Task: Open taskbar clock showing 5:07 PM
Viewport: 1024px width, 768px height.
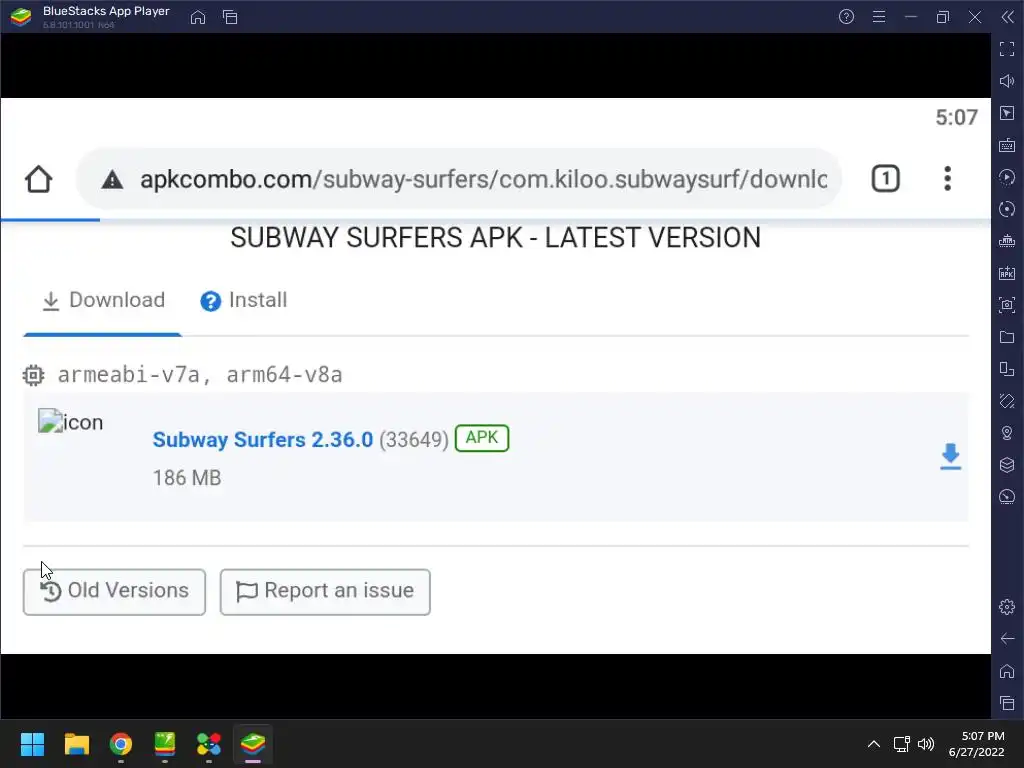Action: point(976,744)
